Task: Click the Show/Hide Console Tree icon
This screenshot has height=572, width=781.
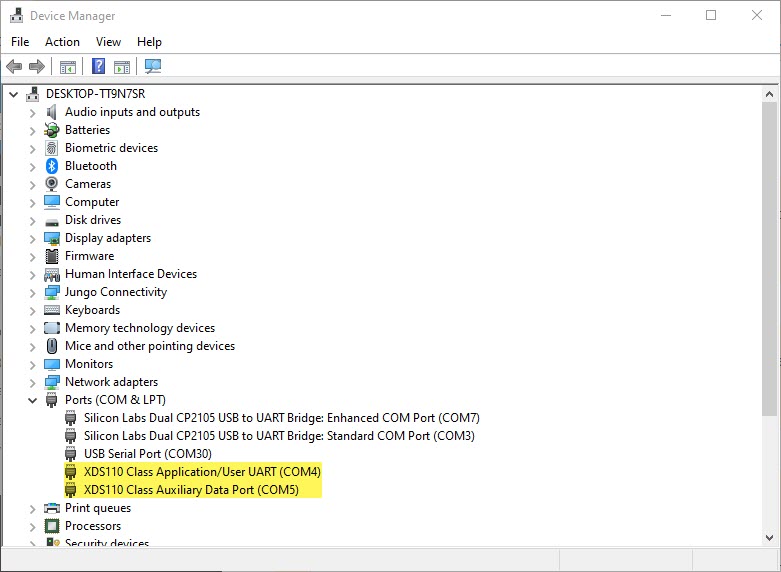Action: pos(67,67)
